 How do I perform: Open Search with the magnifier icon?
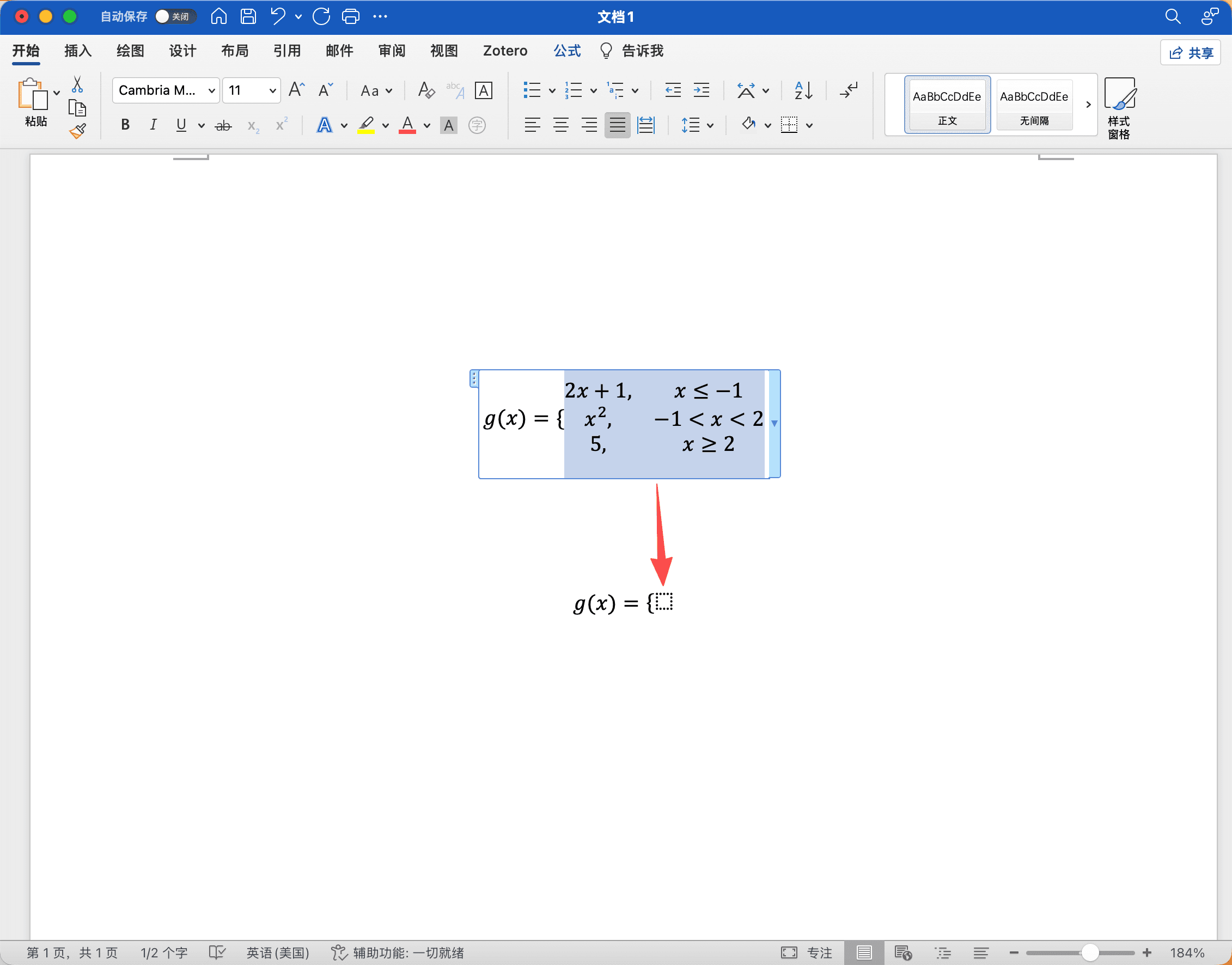1172,17
